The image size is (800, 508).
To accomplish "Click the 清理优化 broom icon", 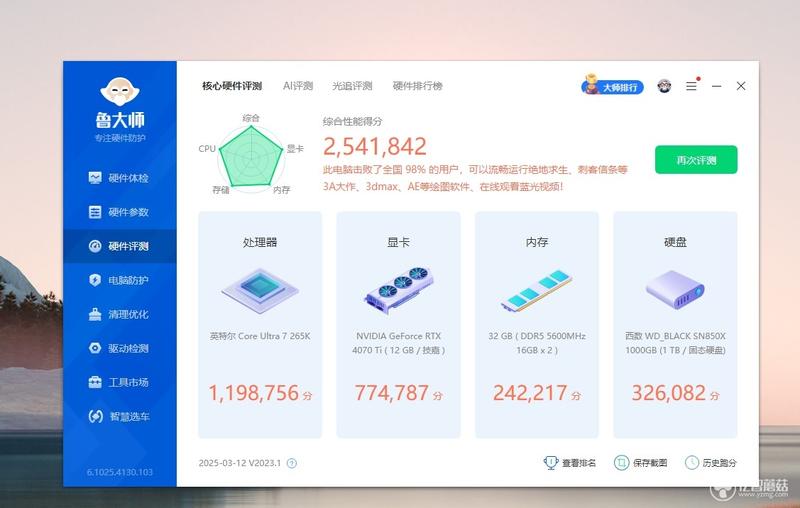I will pos(95,314).
